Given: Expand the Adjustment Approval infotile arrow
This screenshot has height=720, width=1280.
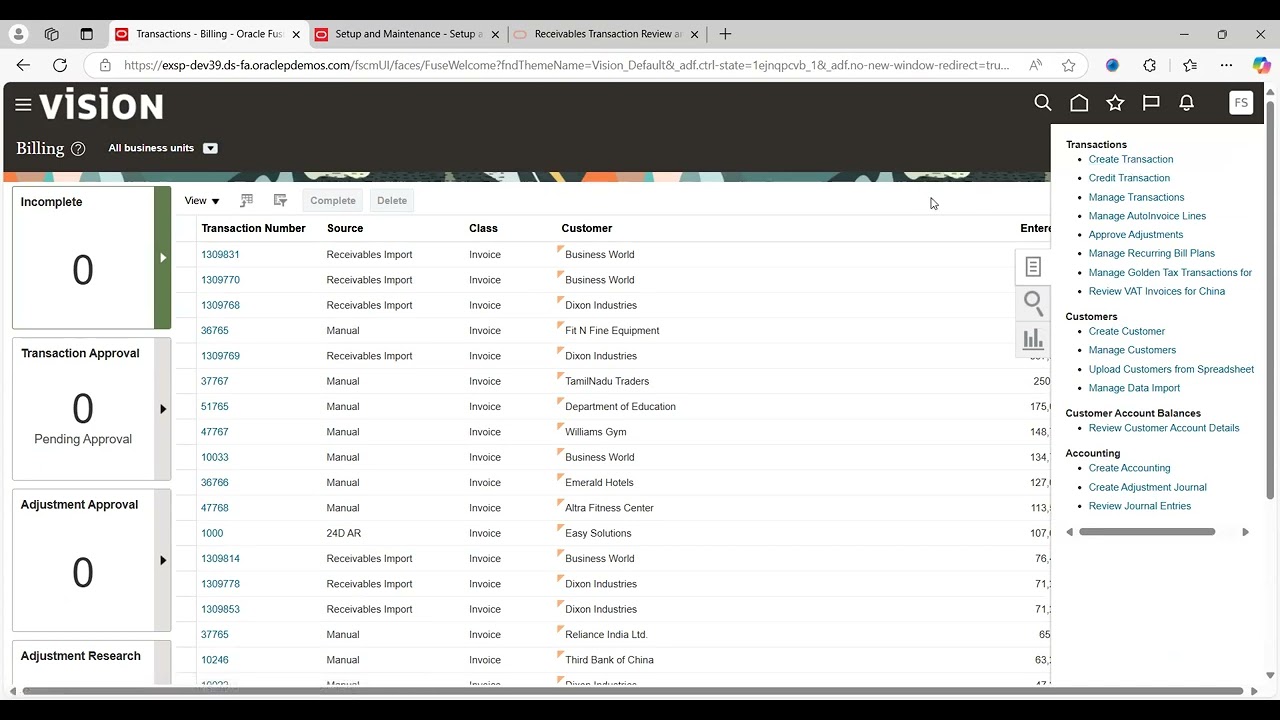Looking at the screenshot, I should [x=163, y=560].
